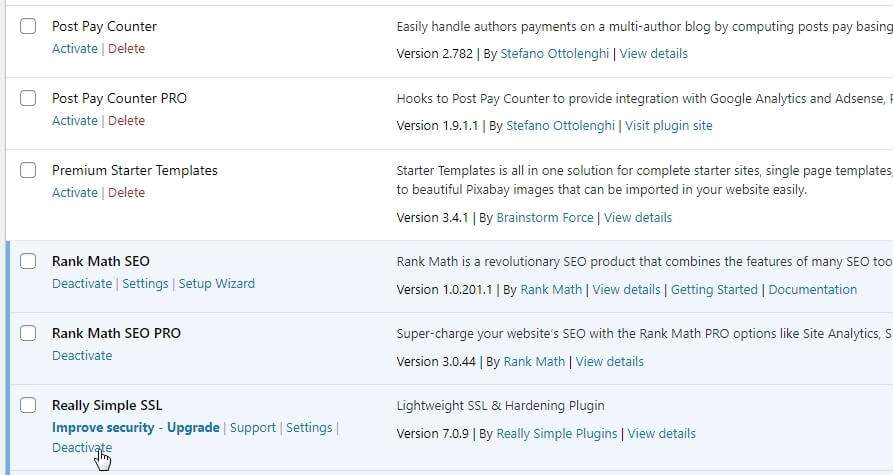Open Rank Math SEO Settings
Image resolution: width=893 pixels, height=475 pixels.
click(x=145, y=284)
